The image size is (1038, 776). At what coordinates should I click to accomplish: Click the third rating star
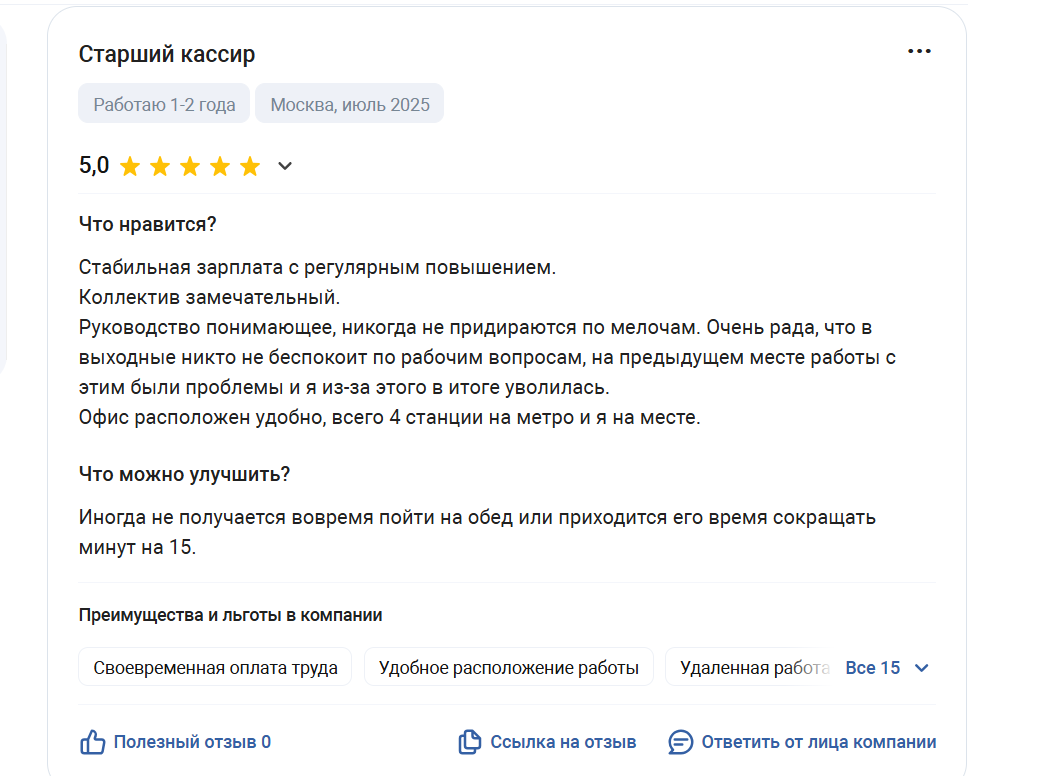pyautogui.click(x=190, y=166)
